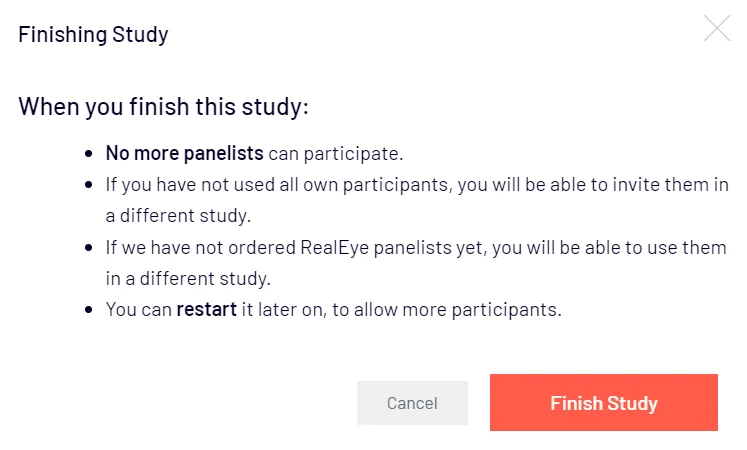This screenshot has width=747, height=450.
Task: Click the bullet before 'If we have not ordered'
Action: 89,248
